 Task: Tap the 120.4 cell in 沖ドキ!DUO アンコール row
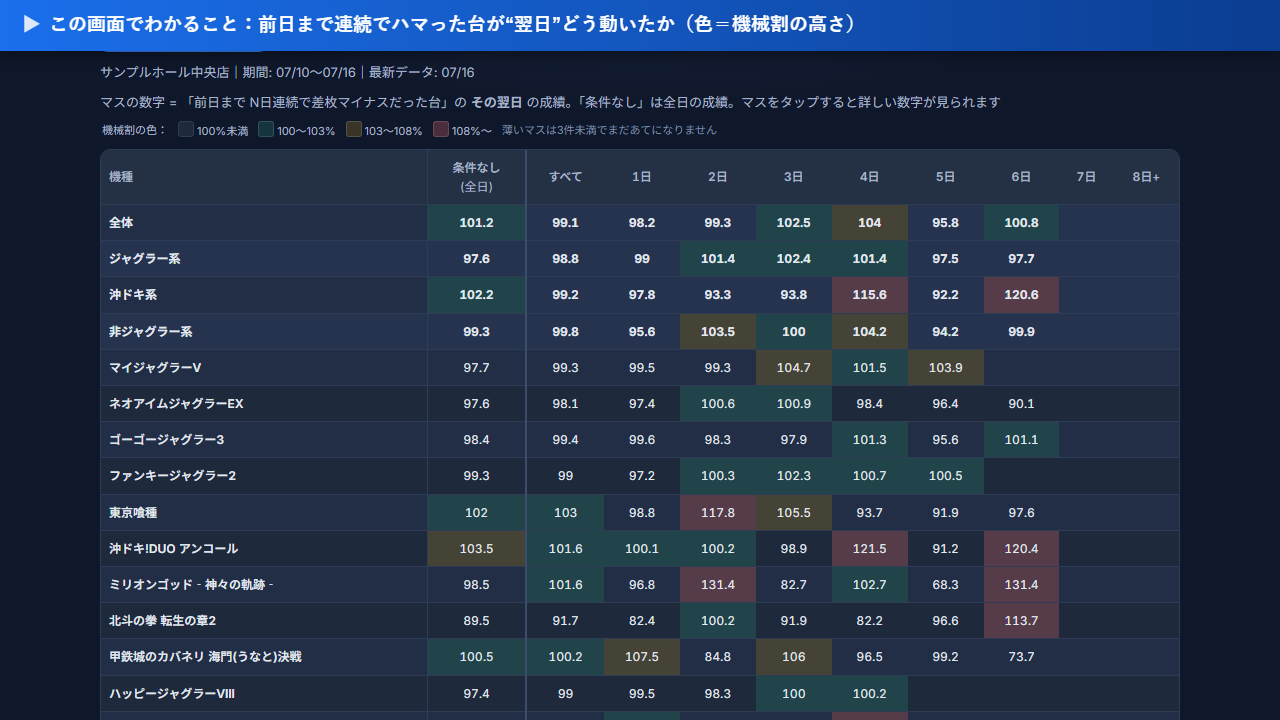coord(1021,549)
